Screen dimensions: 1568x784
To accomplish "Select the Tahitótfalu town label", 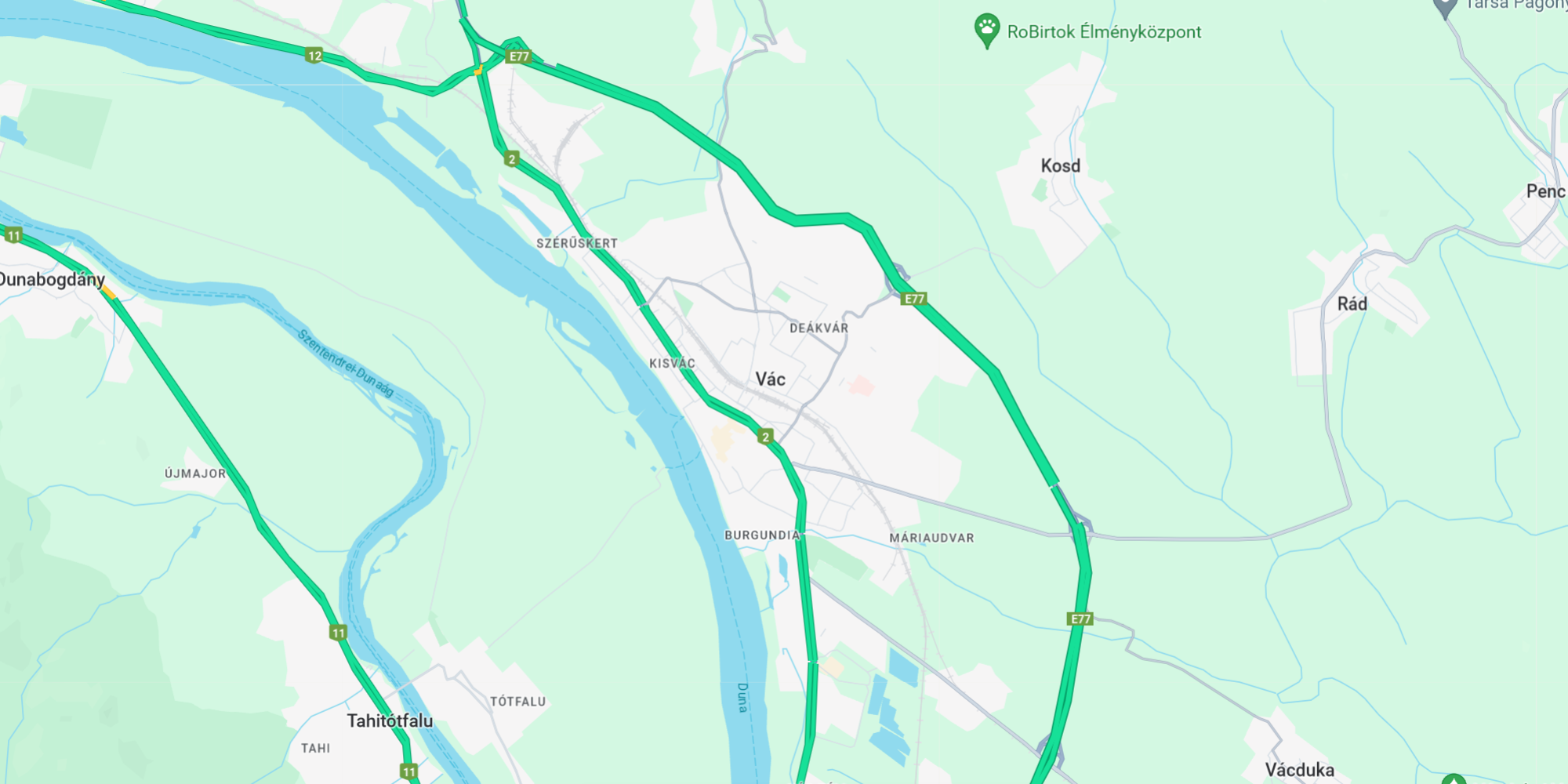I will click(390, 720).
